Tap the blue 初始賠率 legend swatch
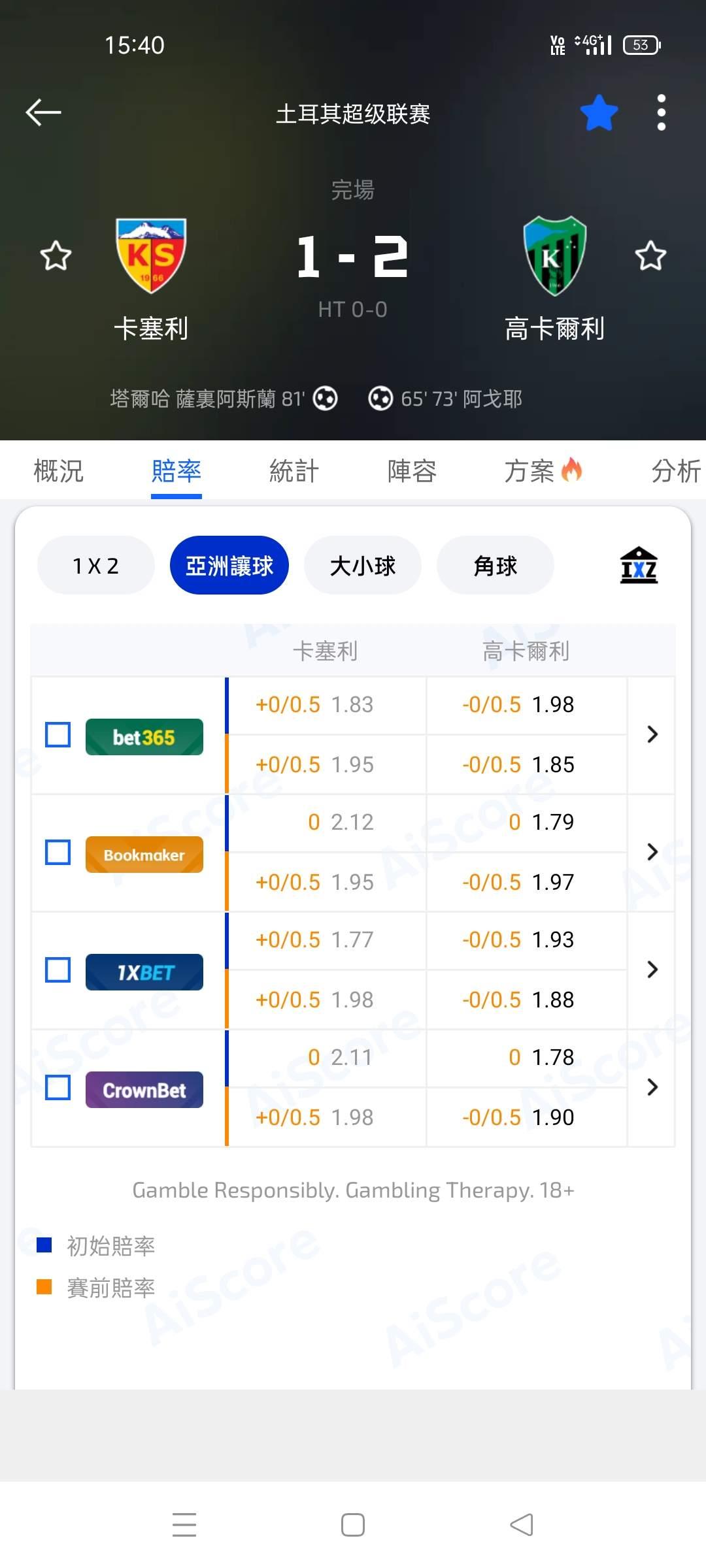The height and width of the screenshot is (1568, 706). pyautogui.click(x=44, y=1245)
